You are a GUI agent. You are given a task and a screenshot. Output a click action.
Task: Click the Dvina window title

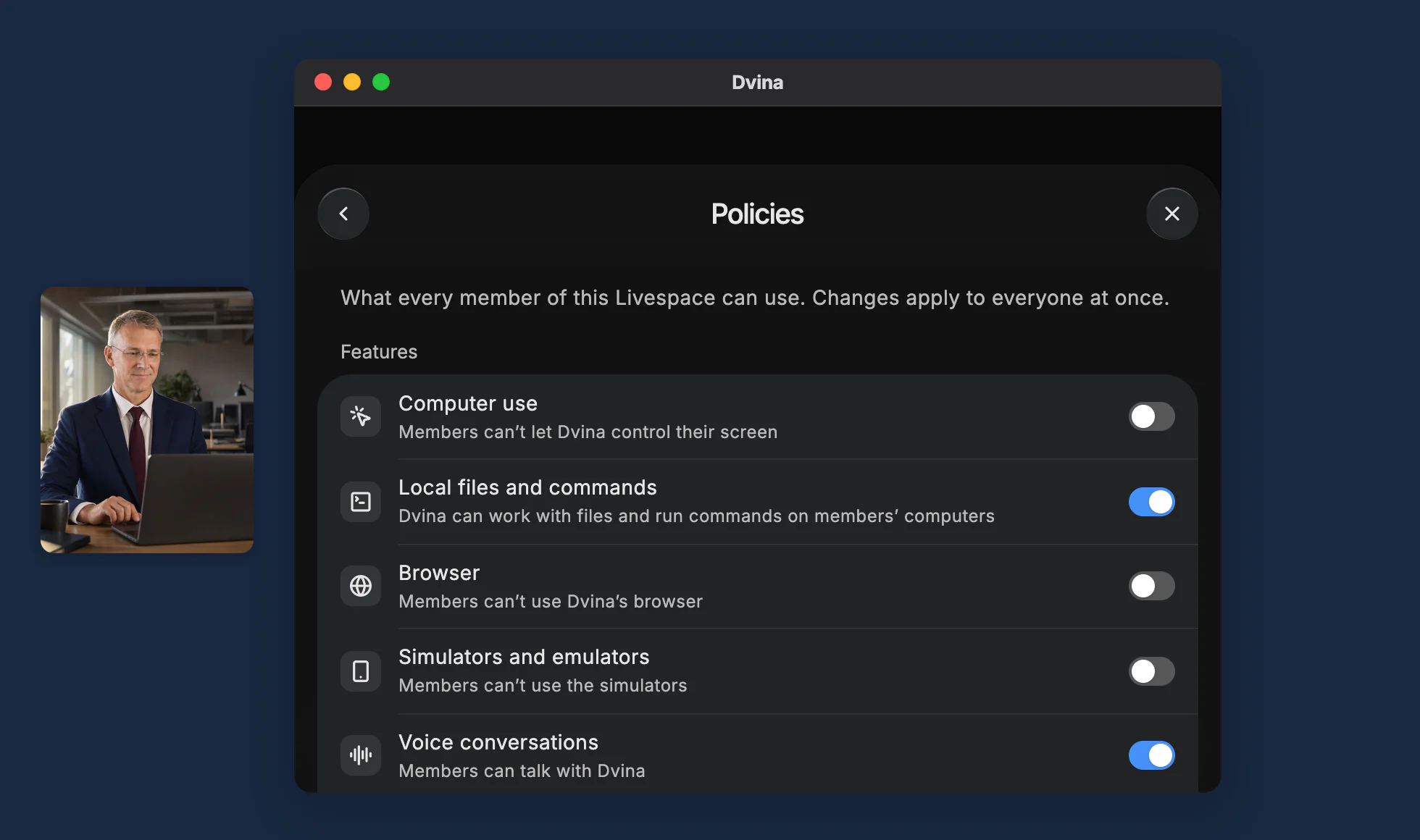coord(757,83)
